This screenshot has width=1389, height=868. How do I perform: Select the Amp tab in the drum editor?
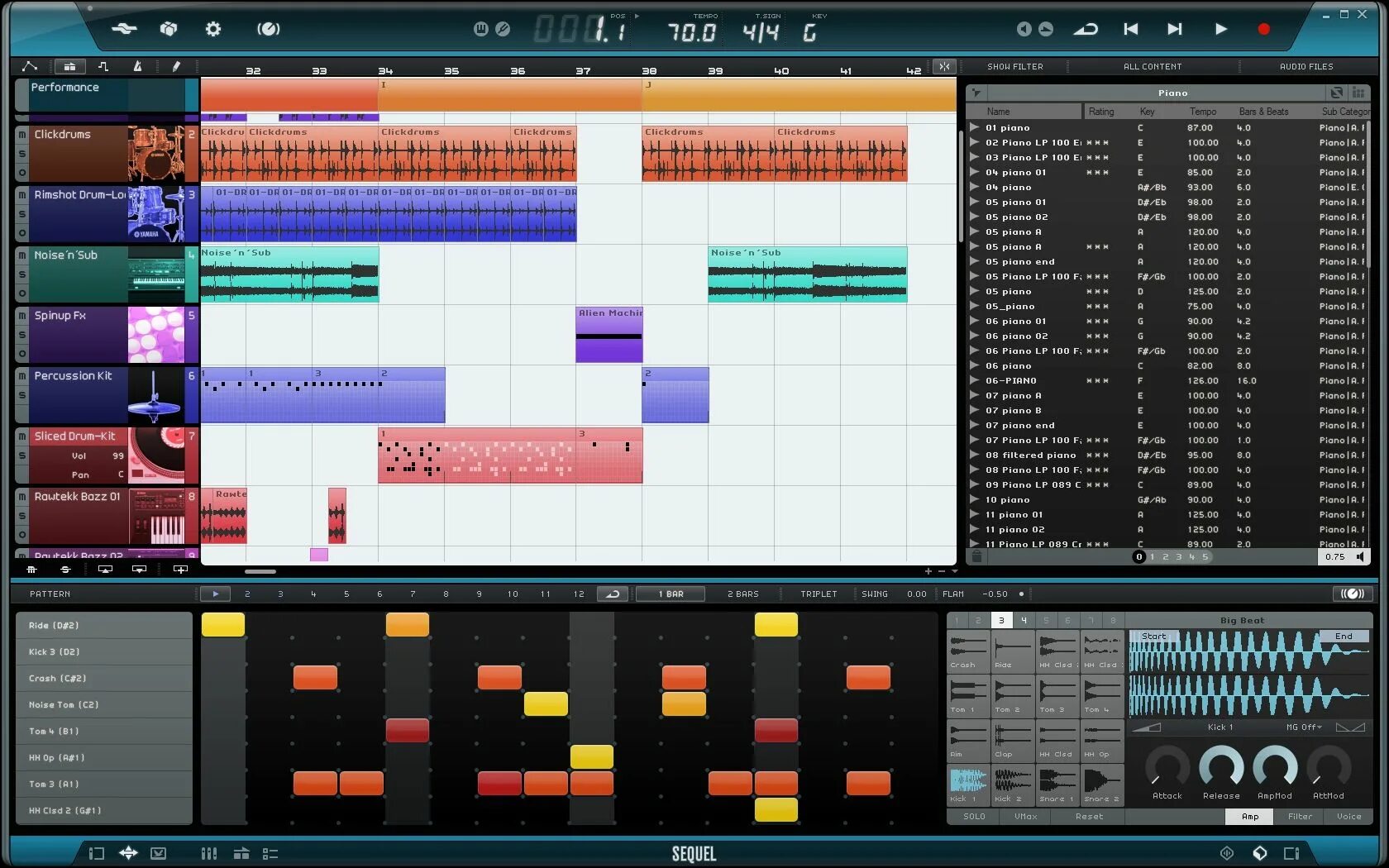[x=1250, y=817]
